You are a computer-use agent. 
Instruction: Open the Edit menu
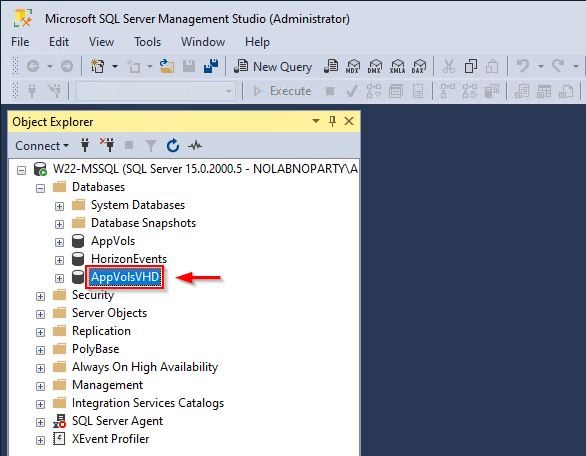[x=59, y=41]
